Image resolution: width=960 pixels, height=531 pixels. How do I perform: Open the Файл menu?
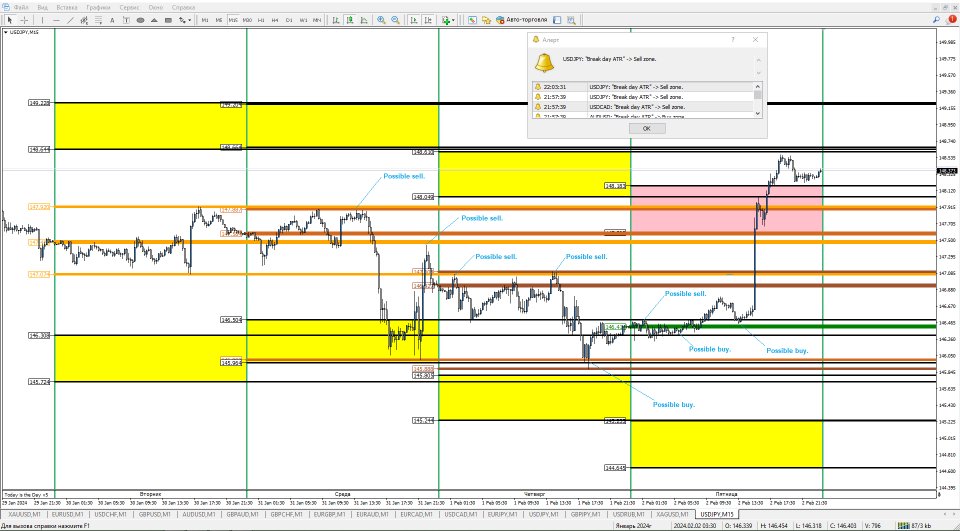(x=21, y=7)
